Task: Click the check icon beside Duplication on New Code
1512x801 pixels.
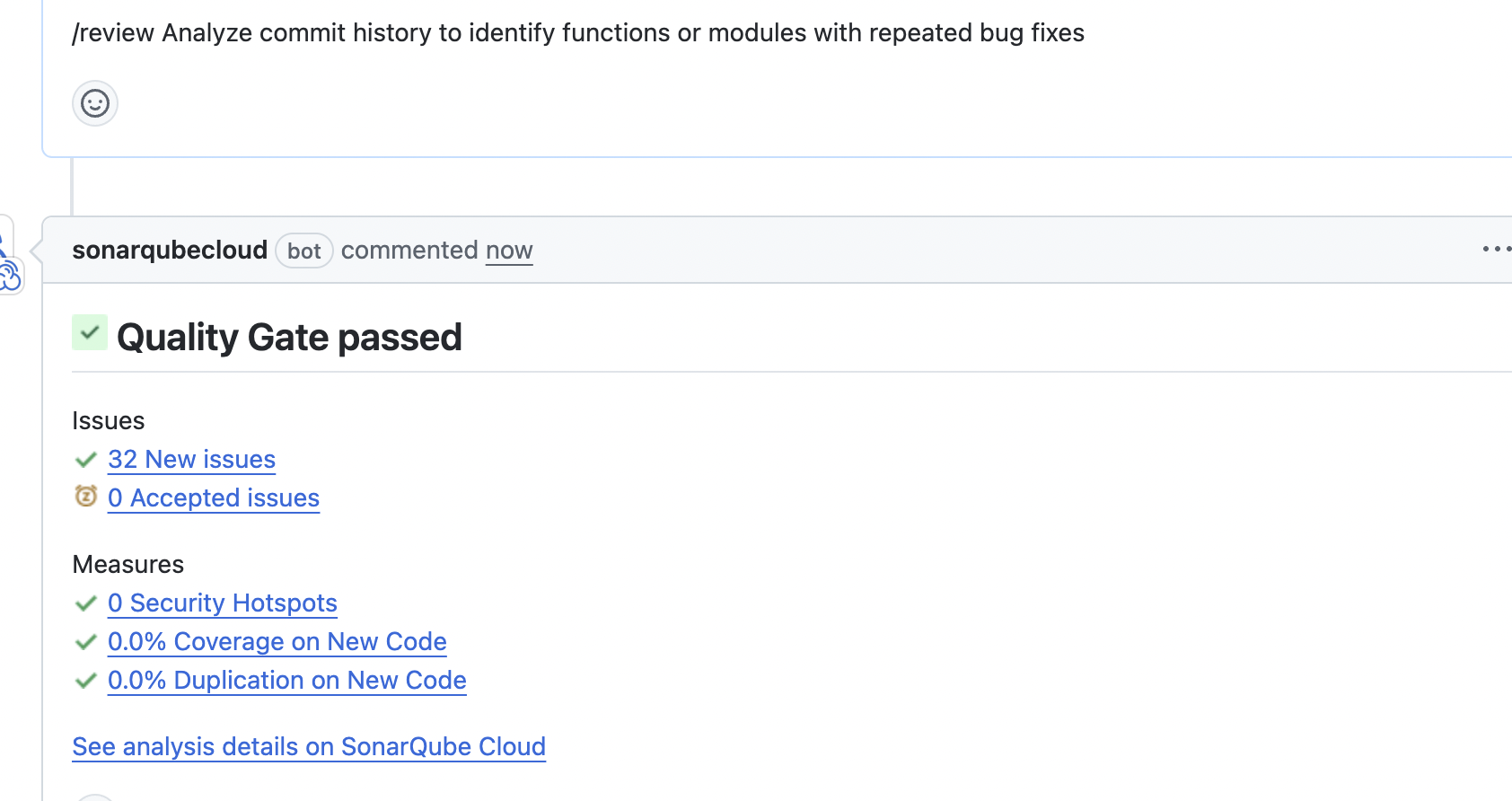Action: (85, 680)
